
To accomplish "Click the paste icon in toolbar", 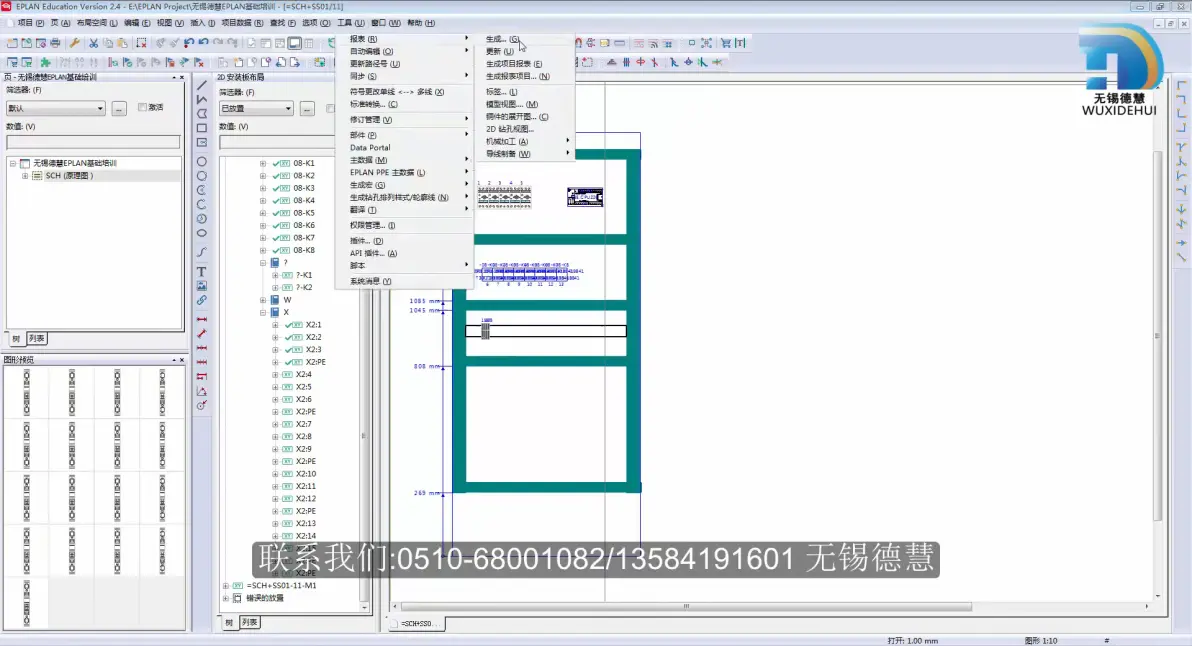I will pos(122,43).
